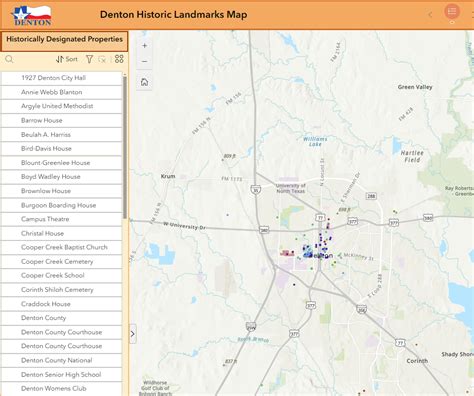
Task: Click the Denton Historic Landmarks Map title
Action: tap(174, 15)
